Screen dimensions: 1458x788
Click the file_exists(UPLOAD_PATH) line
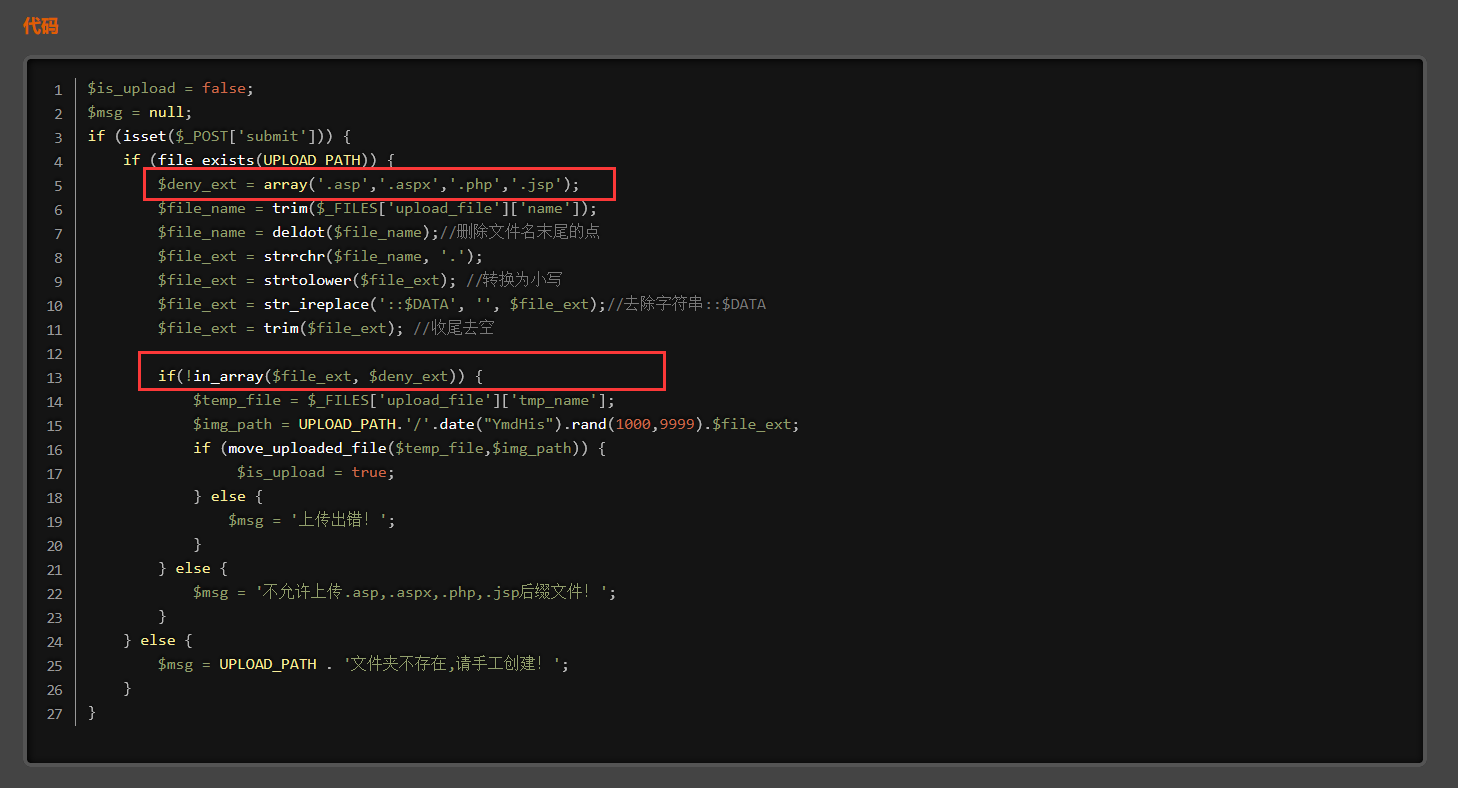click(x=259, y=160)
